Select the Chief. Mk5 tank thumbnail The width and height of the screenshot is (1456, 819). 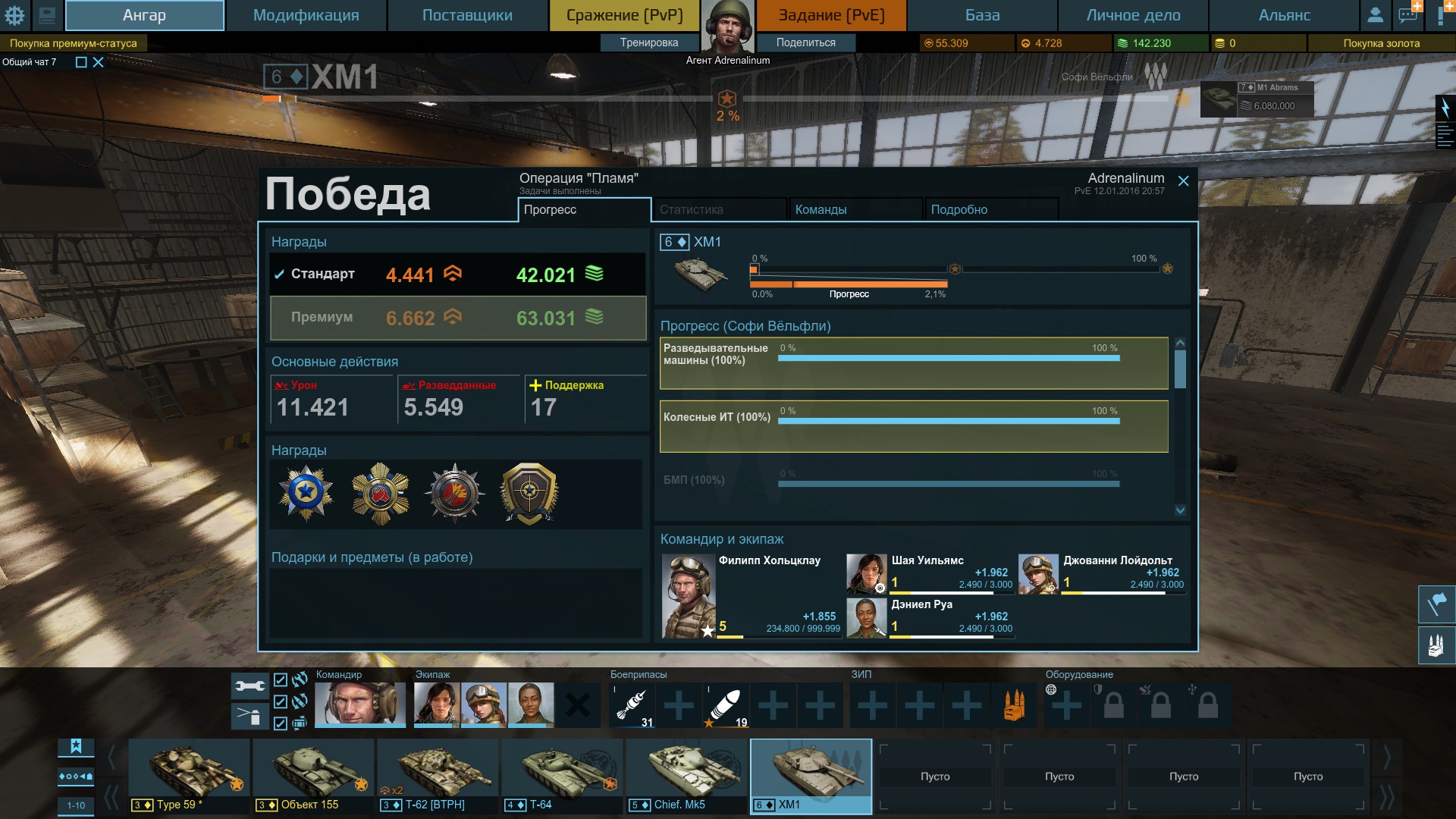687,776
